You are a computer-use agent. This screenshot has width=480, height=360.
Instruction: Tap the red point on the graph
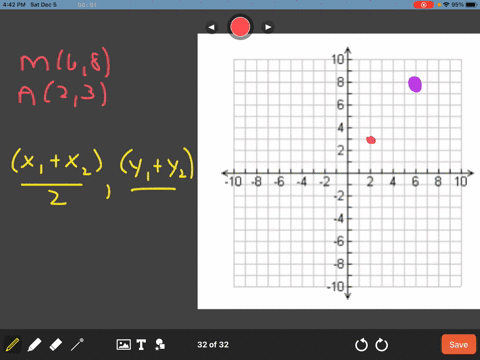point(371,140)
